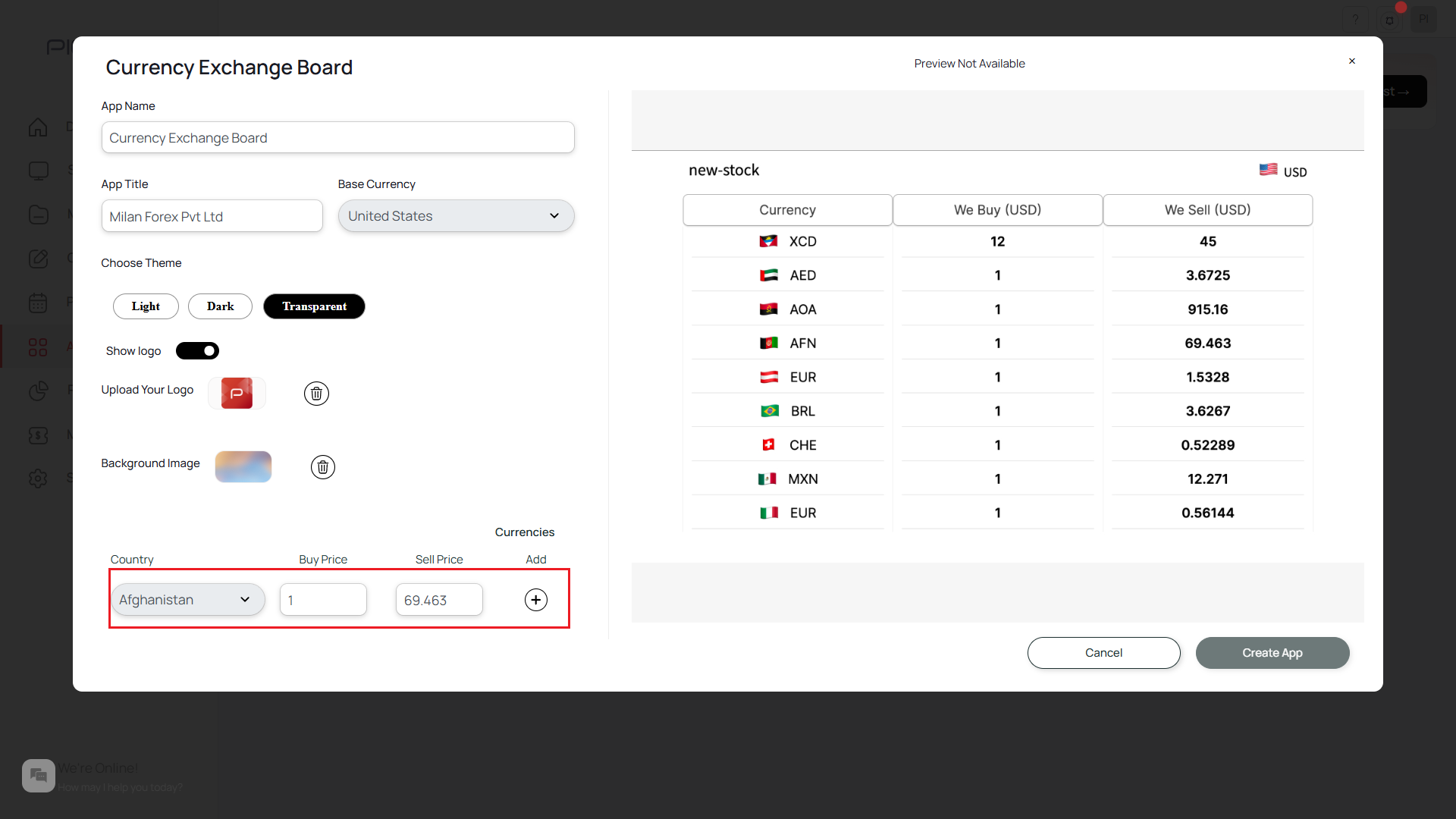Open the Reports pie-chart icon in sidebar
Viewport: 1456px width, 819px height.
coord(38,391)
